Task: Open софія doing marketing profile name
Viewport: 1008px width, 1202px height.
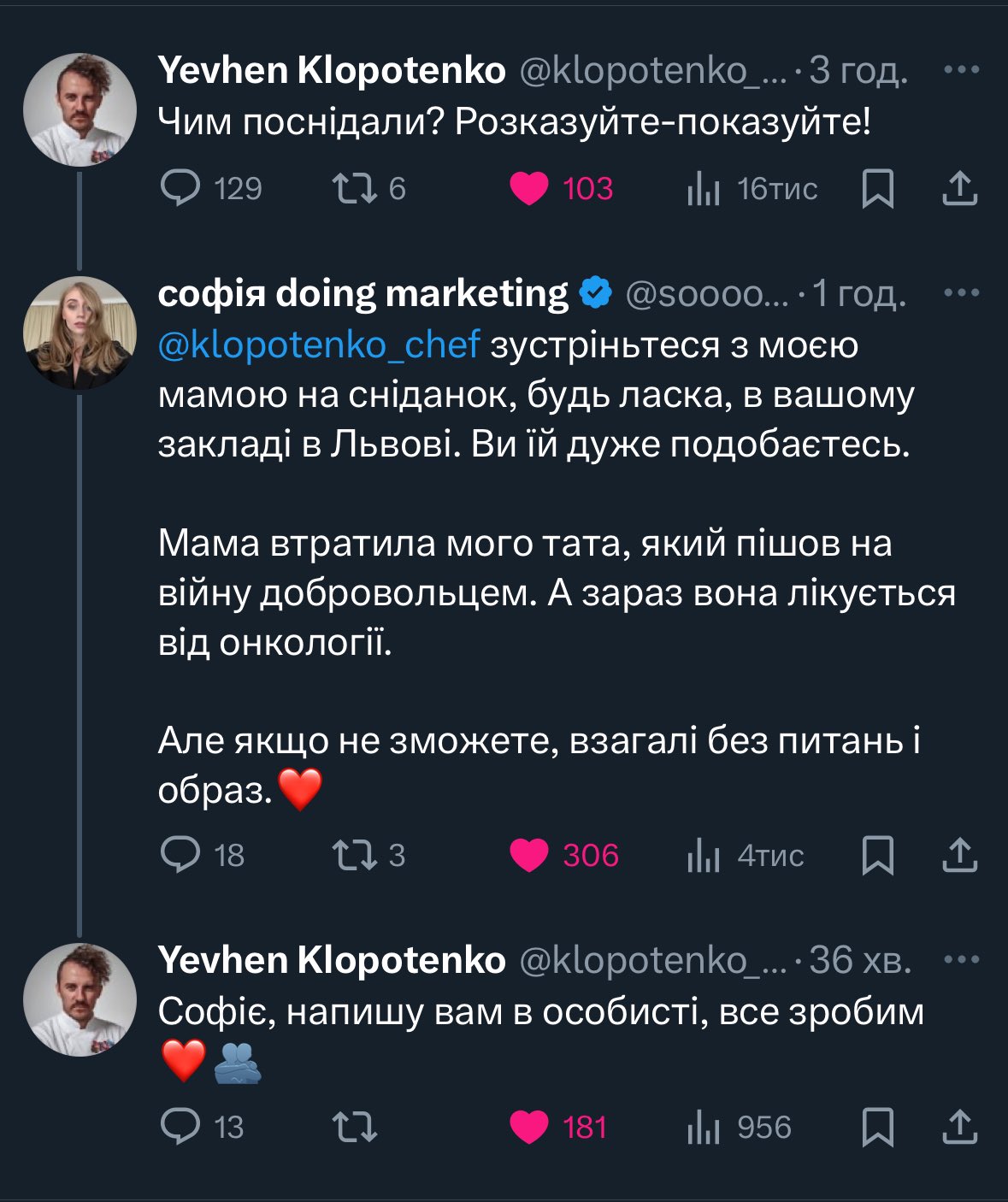Action: click(x=363, y=293)
